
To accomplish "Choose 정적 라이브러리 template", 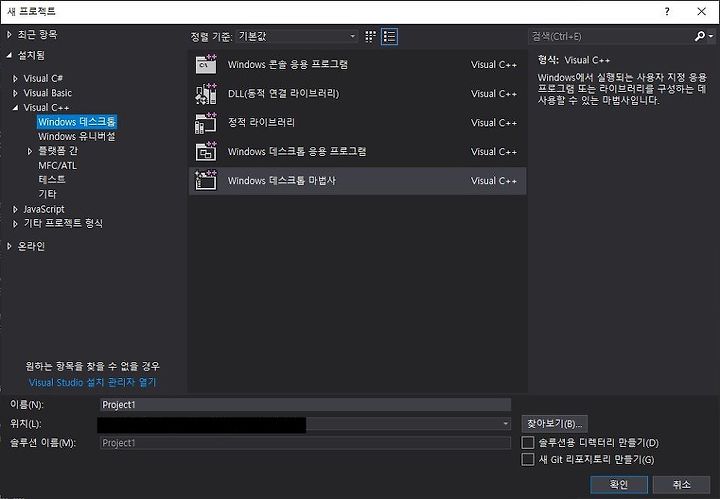I will [357, 123].
